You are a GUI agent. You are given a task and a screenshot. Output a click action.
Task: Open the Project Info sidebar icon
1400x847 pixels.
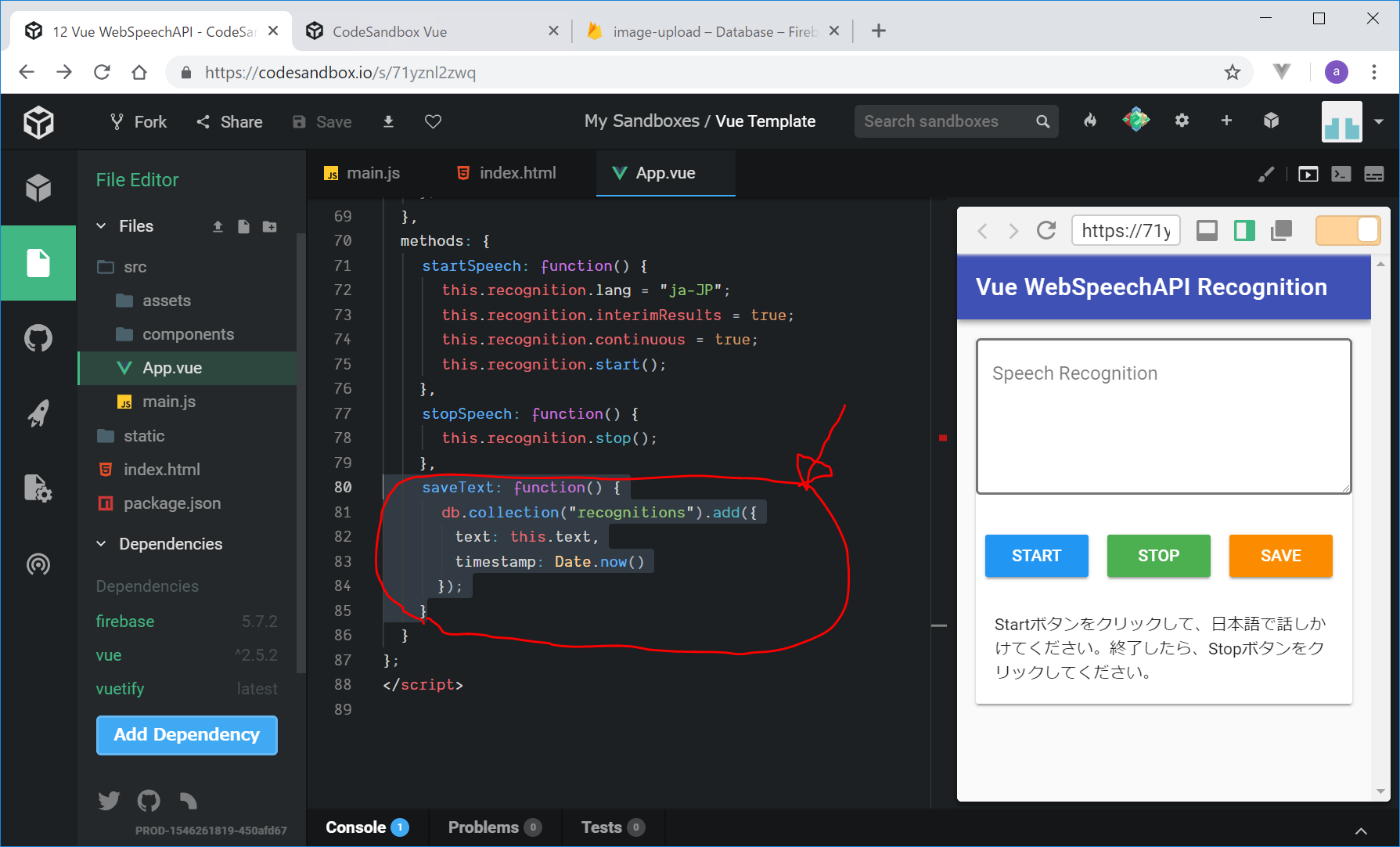[38, 188]
